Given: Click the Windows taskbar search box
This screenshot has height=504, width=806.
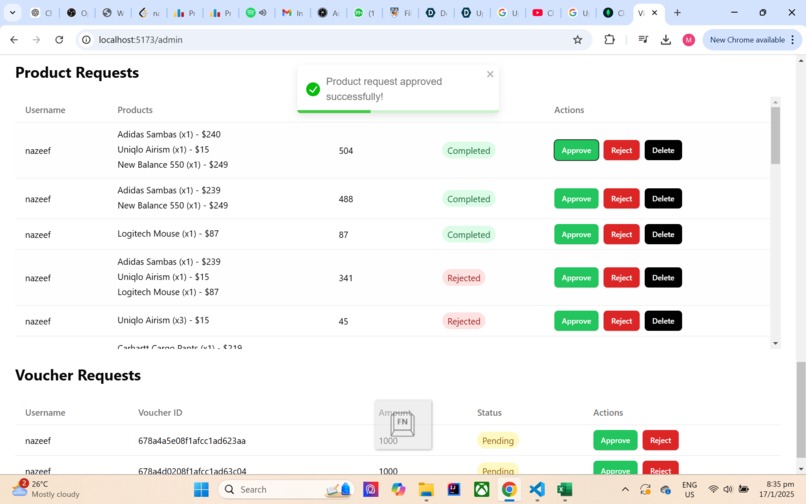Looking at the screenshot, I should point(286,489).
